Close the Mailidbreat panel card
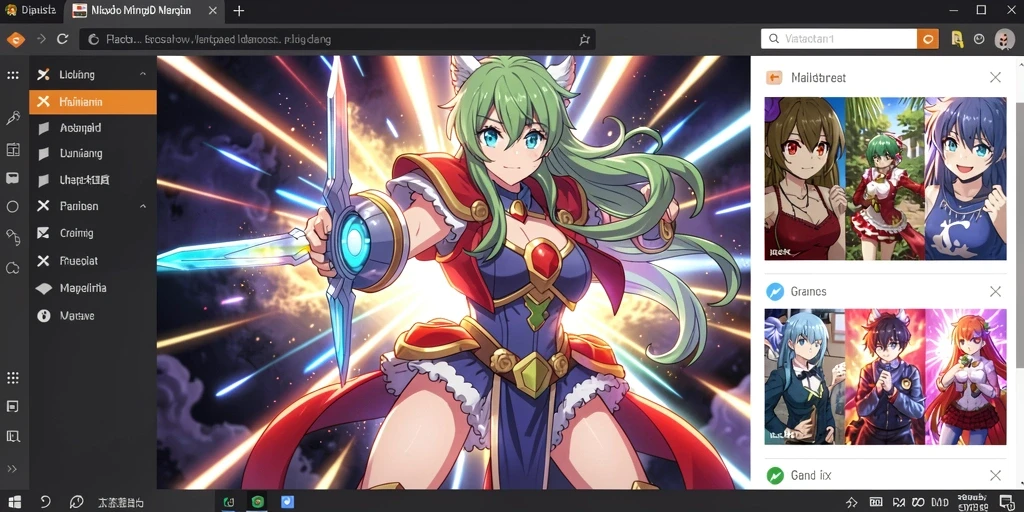The image size is (1024, 512). (995, 77)
